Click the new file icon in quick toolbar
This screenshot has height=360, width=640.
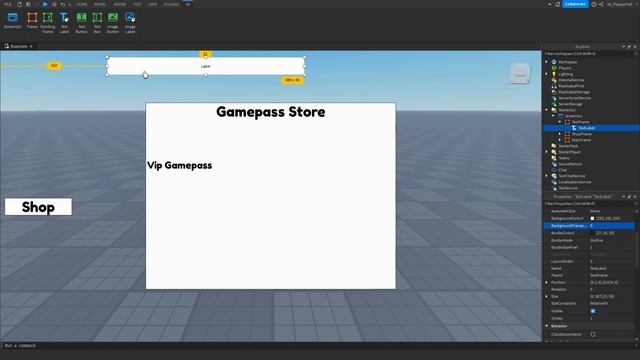[19, 4]
